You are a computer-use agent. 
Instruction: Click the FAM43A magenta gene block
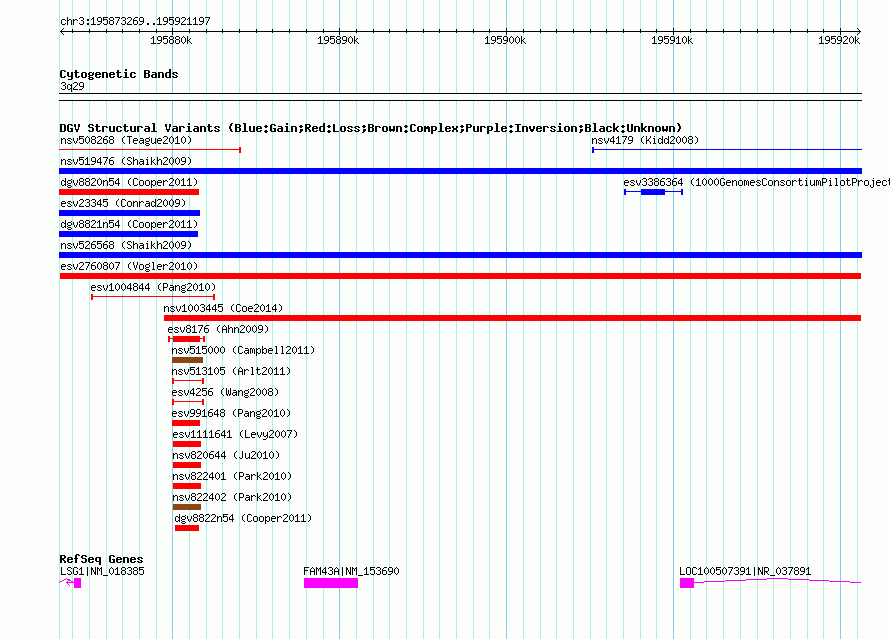[x=331, y=583]
